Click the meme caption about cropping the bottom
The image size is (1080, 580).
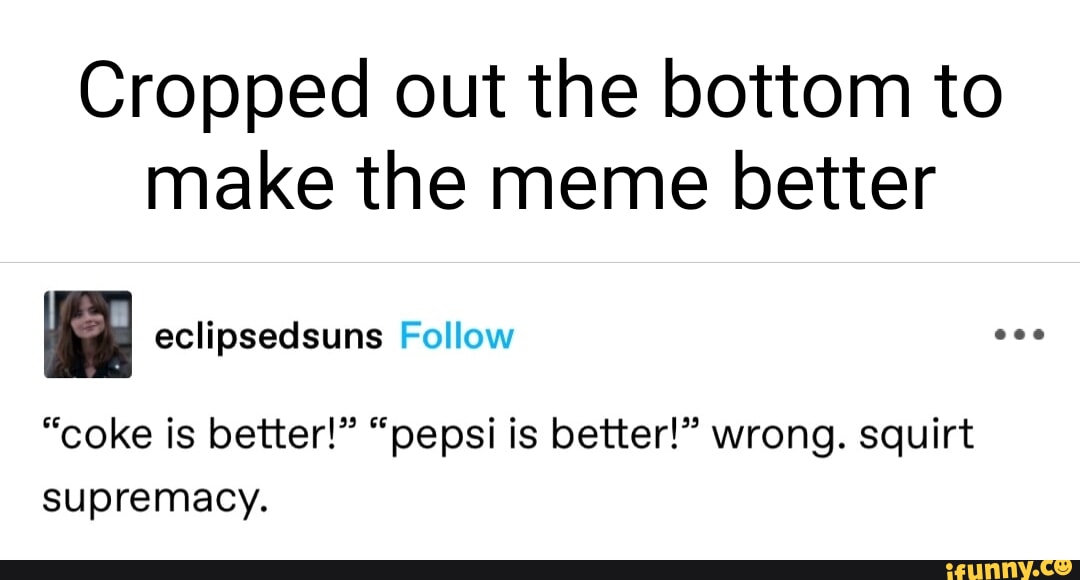(540, 135)
